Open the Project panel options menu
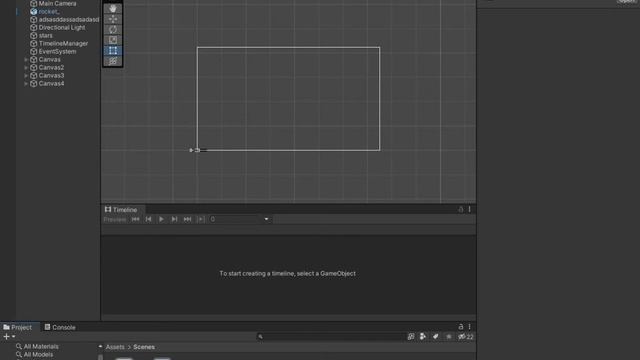Image resolution: width=640 pixels, height=360 pixels. [x=469, y=327]
